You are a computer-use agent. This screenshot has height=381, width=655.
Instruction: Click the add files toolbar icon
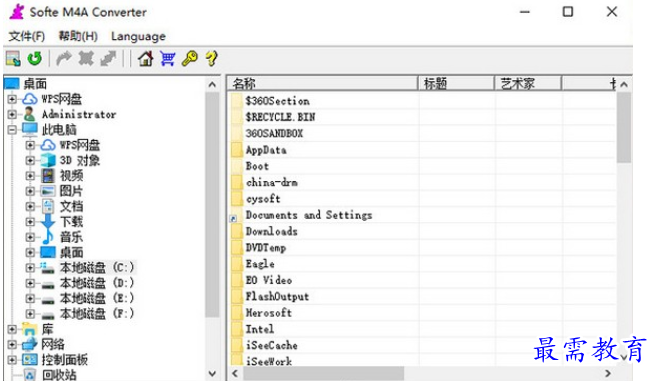[x=13, y=58]
